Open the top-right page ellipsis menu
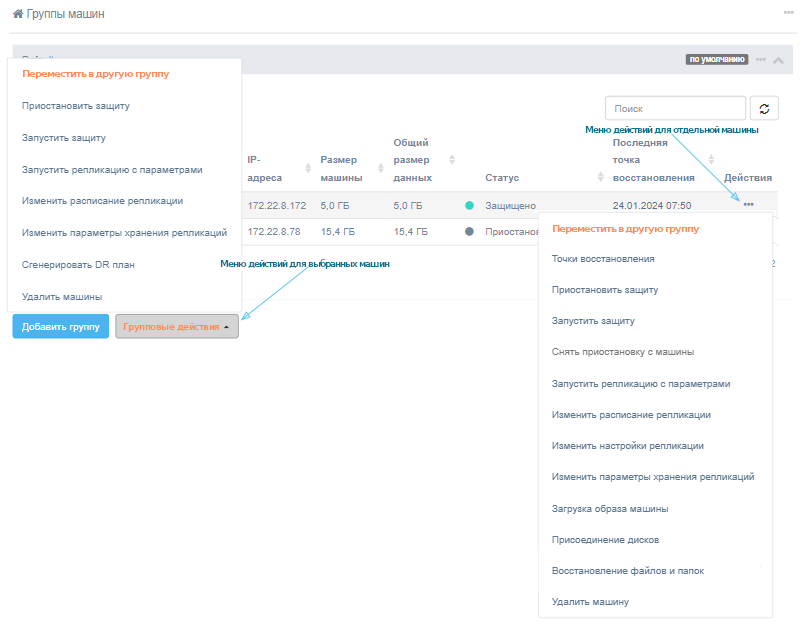The height and width of the screenshot is (633, 803). [789, 13]
